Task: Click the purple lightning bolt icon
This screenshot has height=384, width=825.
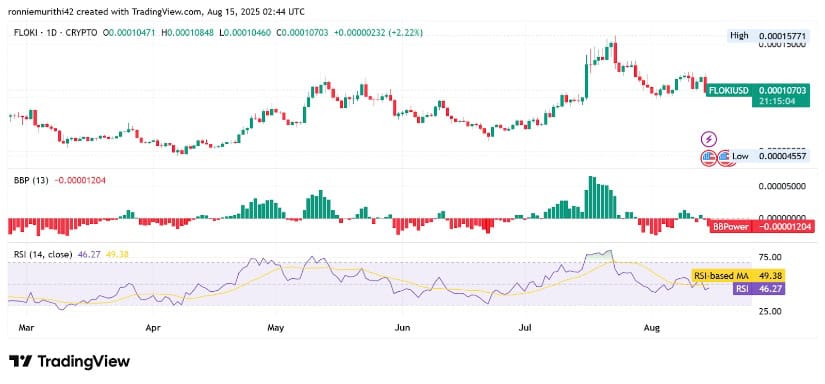Action: pyautogui.click(x=709, y=139)
